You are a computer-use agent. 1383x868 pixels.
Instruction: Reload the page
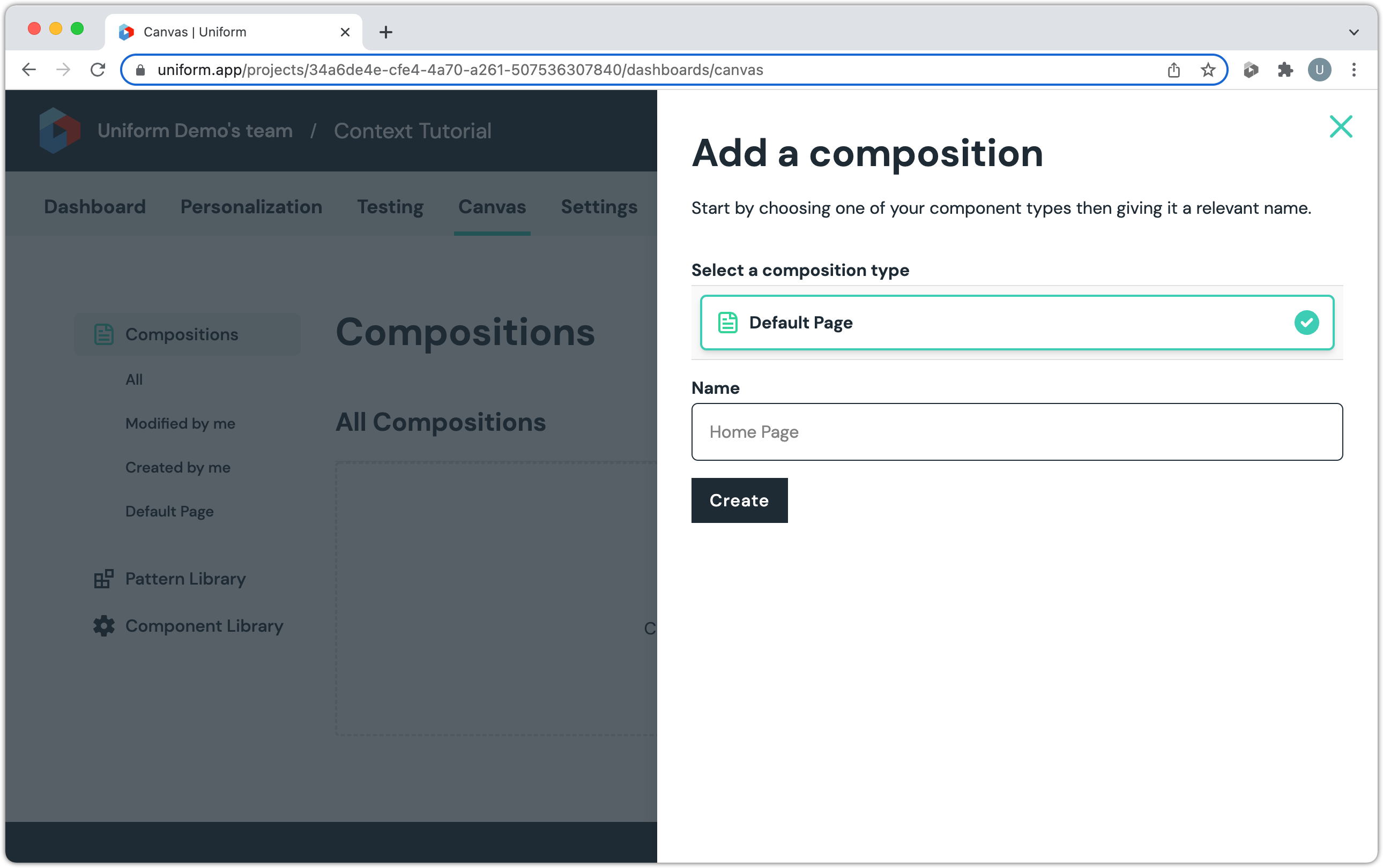[x=98, y=70]
